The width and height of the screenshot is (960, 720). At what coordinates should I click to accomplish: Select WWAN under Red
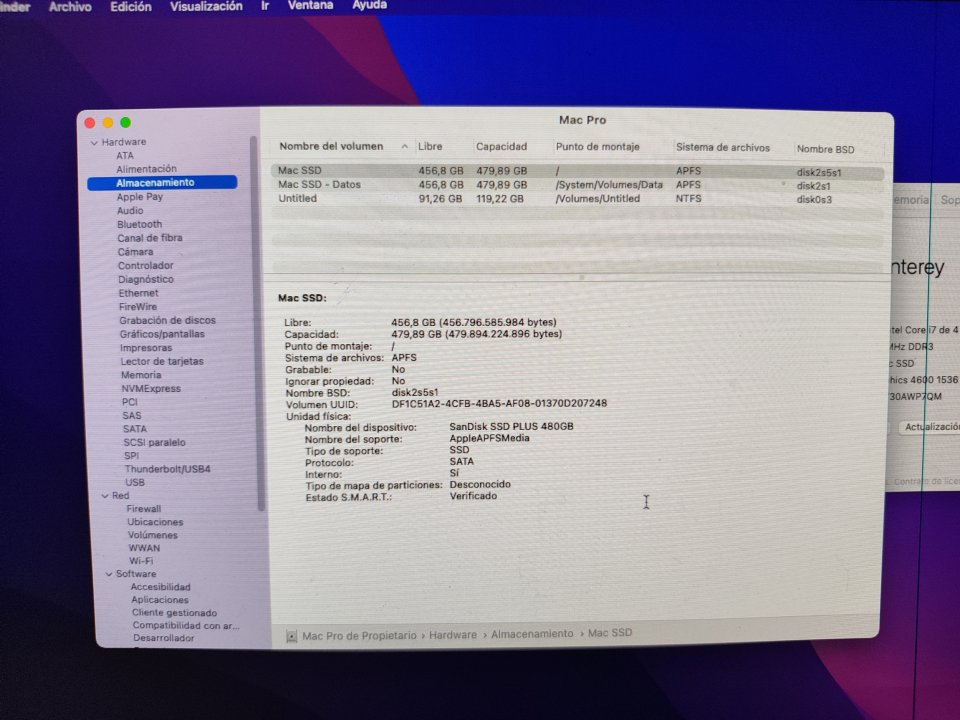[x=144, y=549]
